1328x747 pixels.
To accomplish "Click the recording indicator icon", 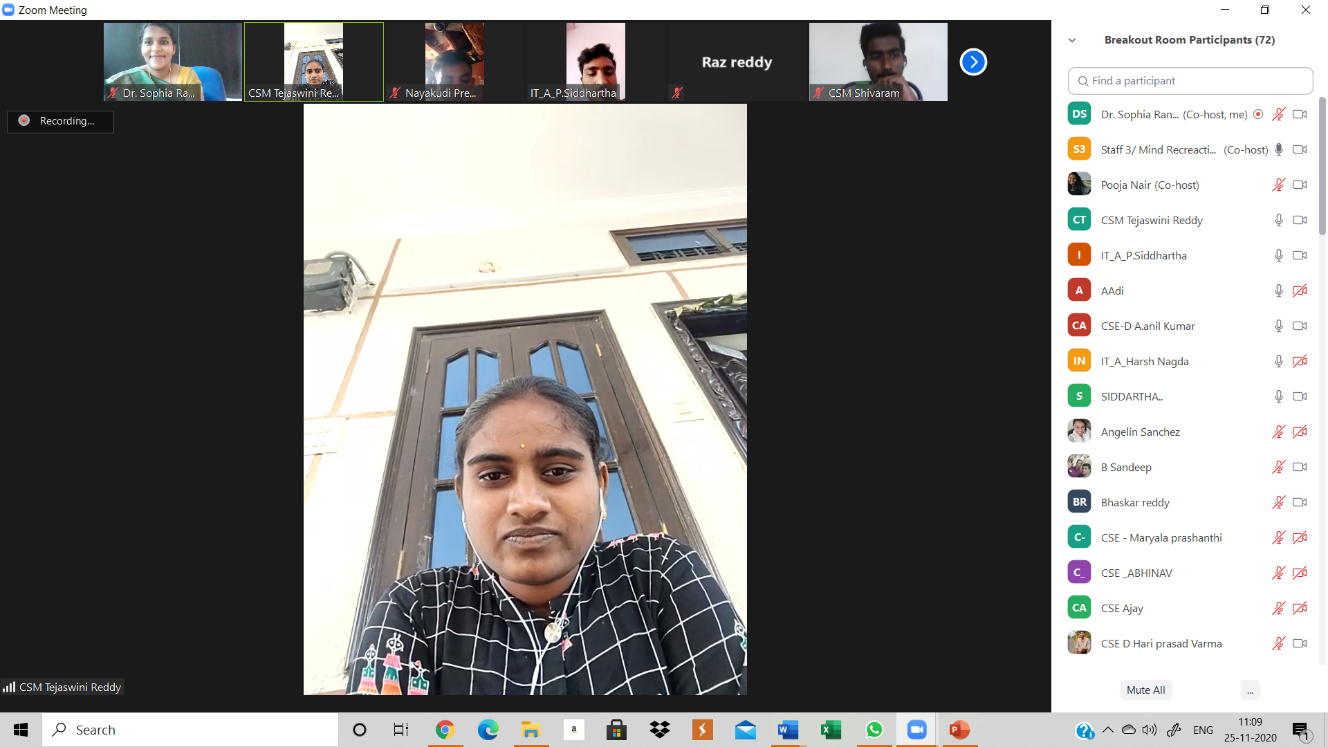I will click(x=24, y=121).
